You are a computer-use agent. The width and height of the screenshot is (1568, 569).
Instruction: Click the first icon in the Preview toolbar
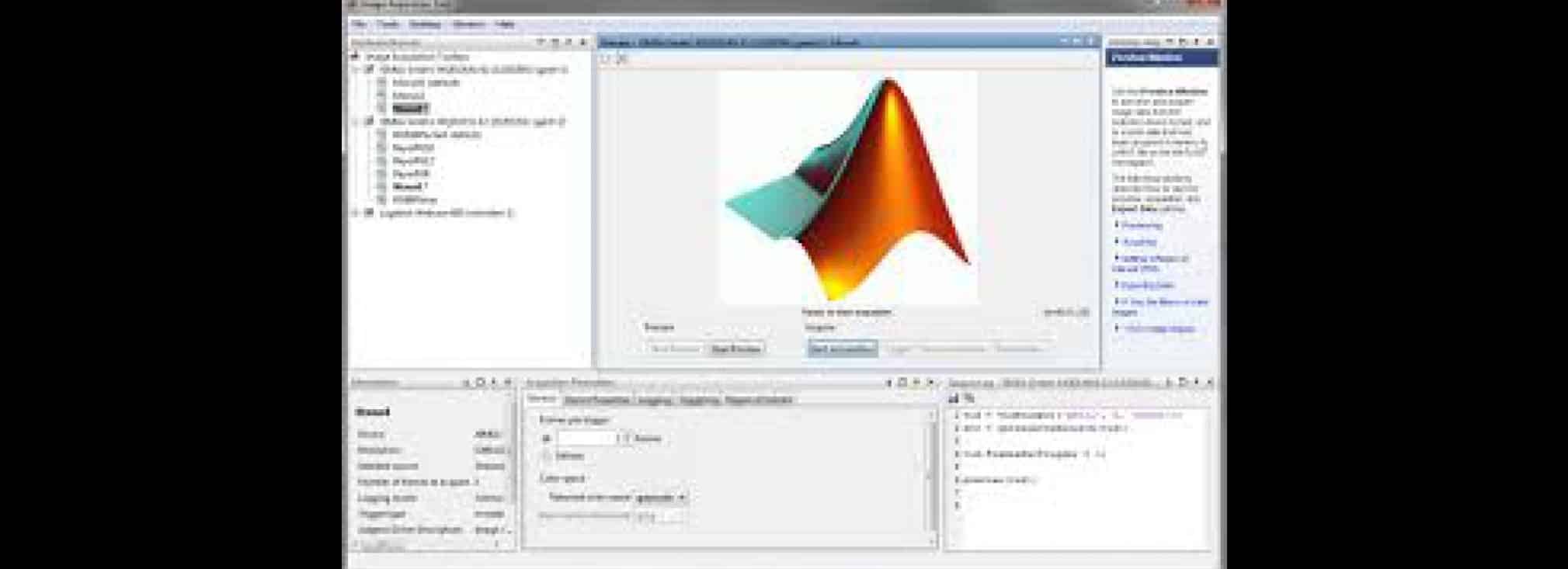(607, 59)
